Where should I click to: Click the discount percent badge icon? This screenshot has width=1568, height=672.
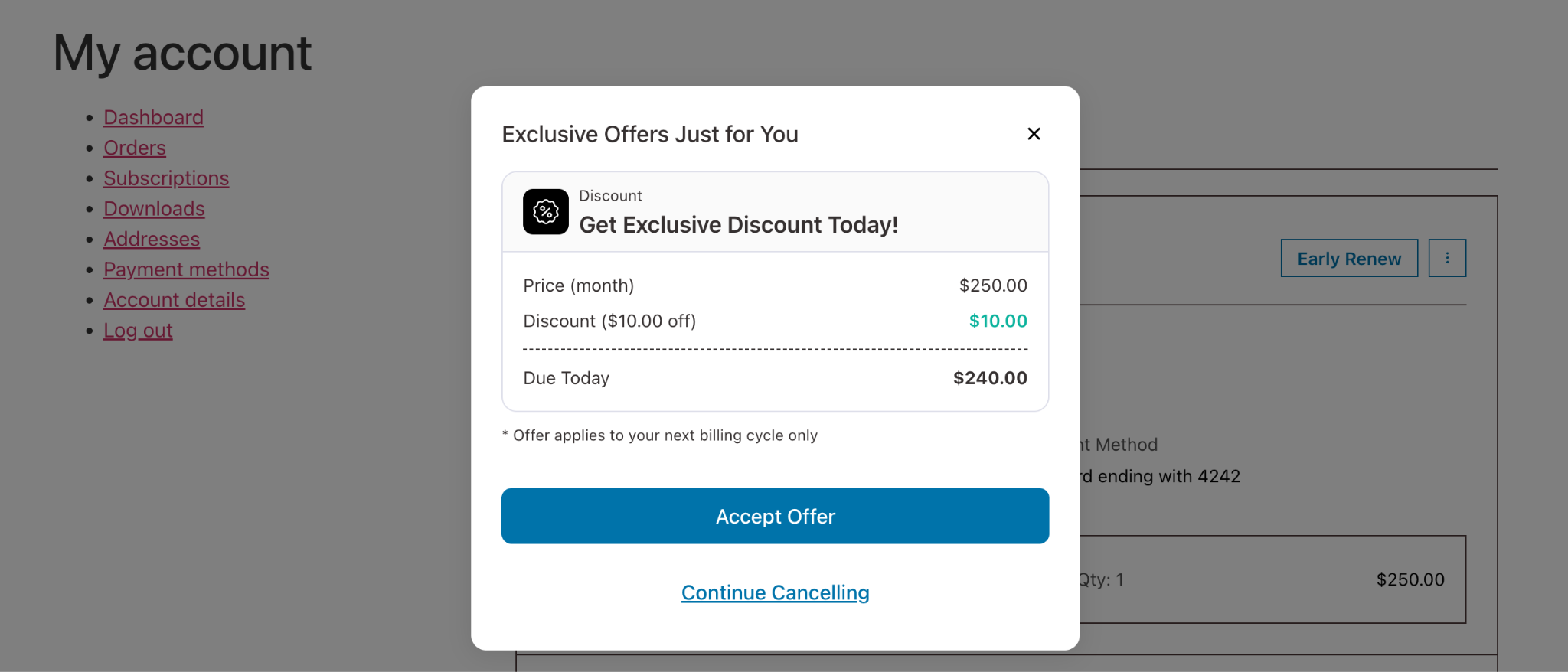[545, 211]
